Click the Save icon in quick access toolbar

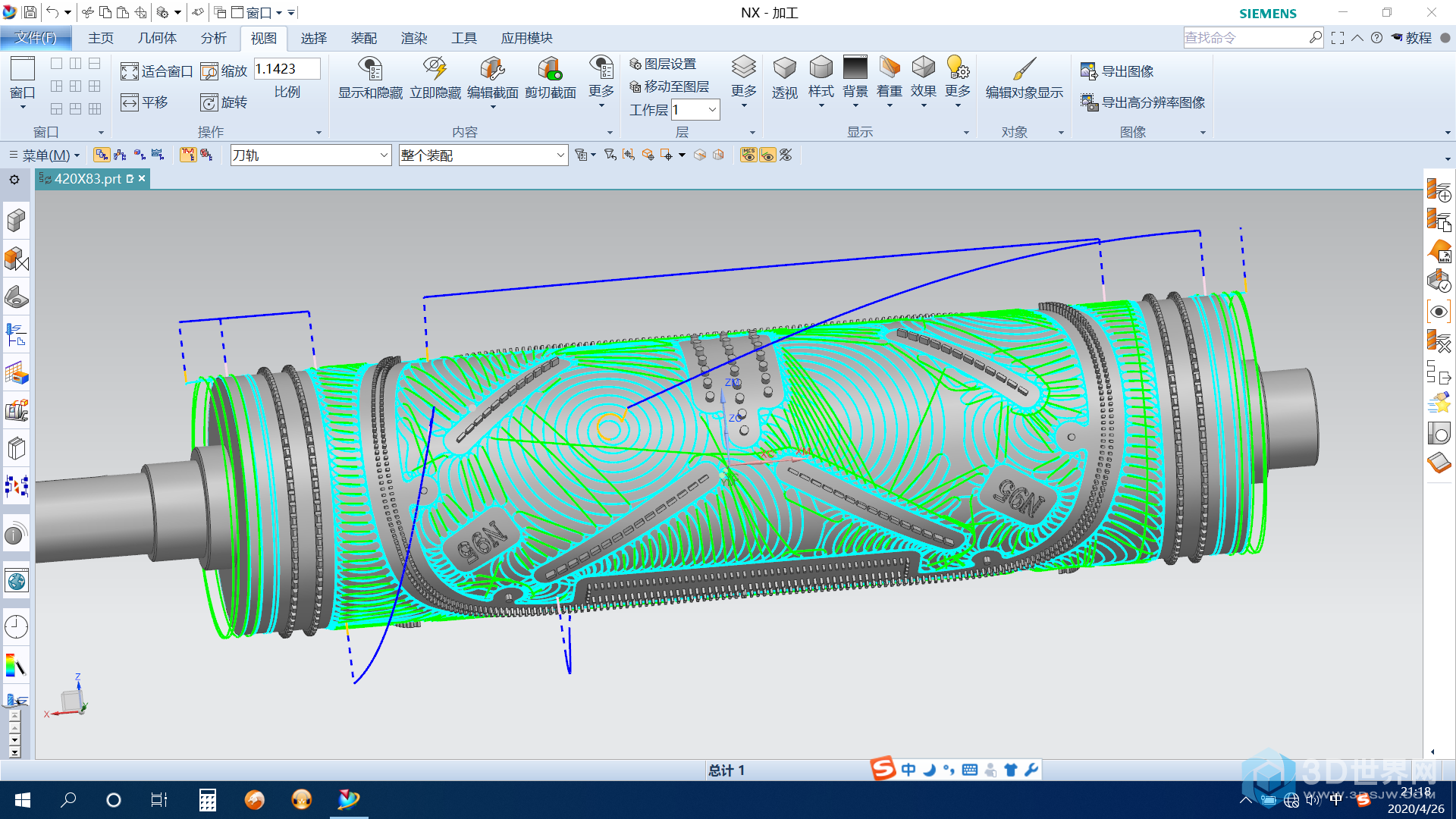30,12
